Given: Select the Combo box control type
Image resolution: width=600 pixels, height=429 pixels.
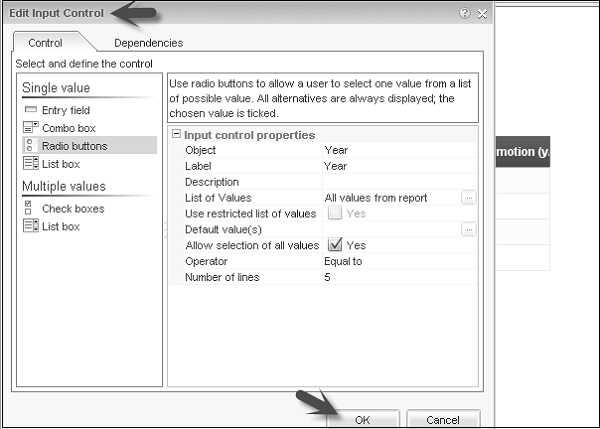Looking at the screenshot, I should tap(69, 128).
